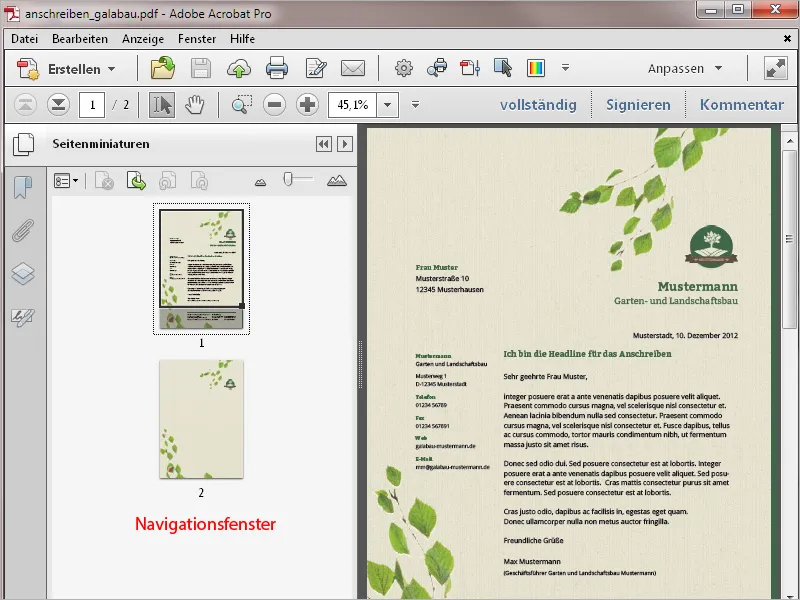This screenshot has height=600, width=800.
Task: Print the document with the printer icon
Action: point(277,68)
